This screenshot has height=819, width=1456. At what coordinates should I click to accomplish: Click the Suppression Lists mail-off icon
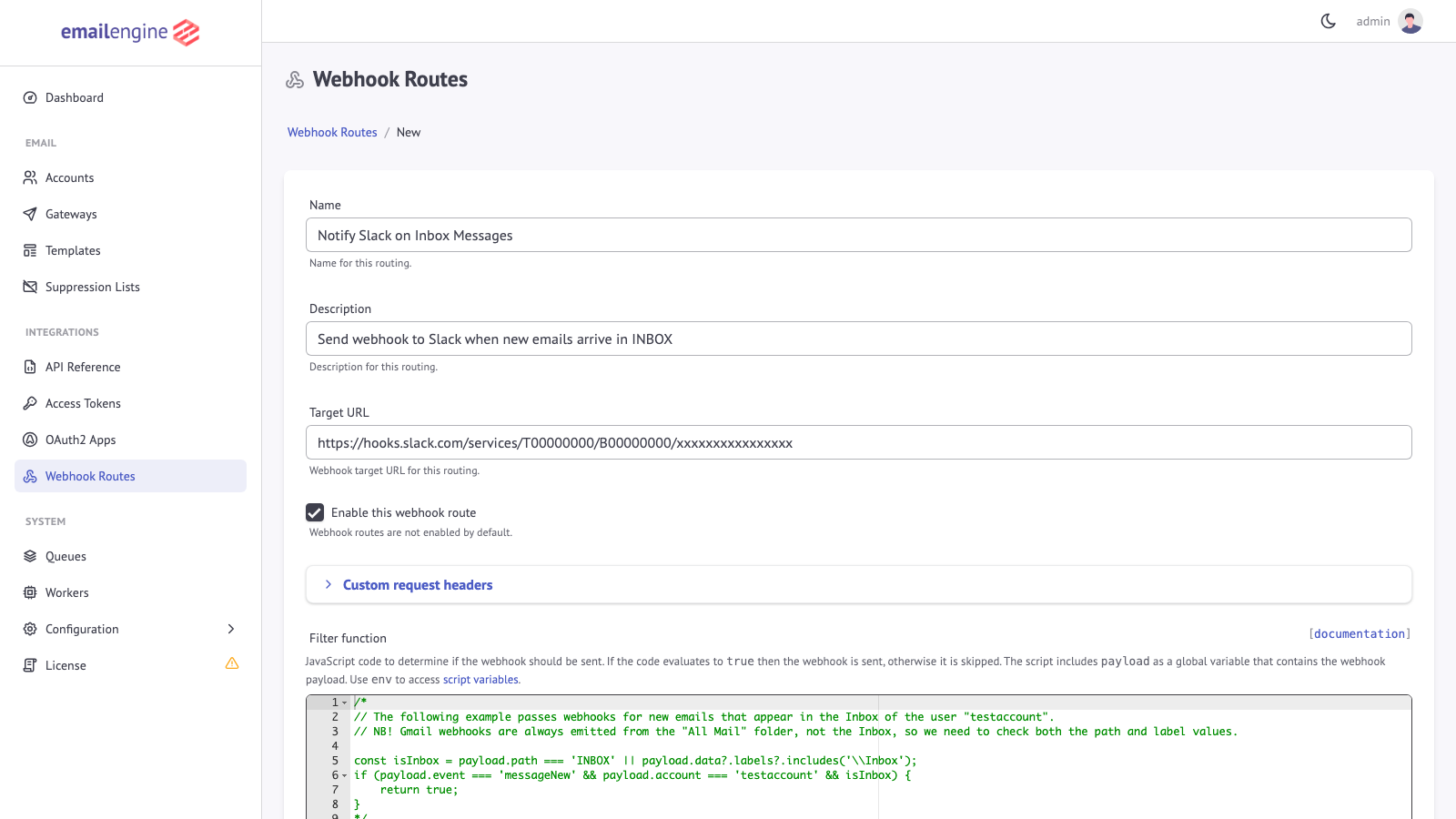pos(30,287)
